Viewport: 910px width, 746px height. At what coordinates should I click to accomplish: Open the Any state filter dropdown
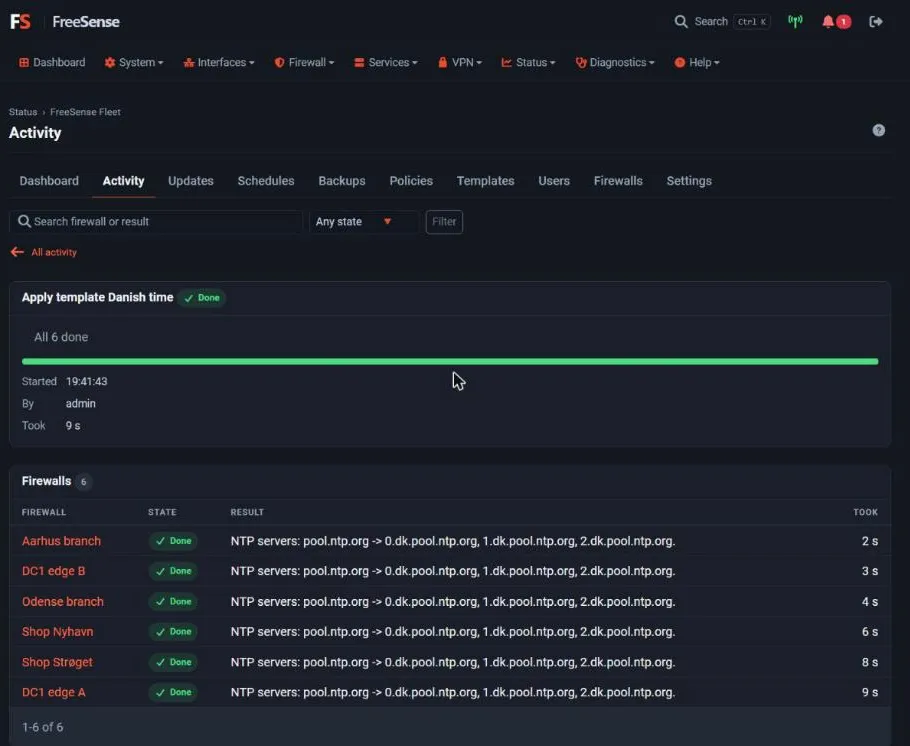pos(363,222)
